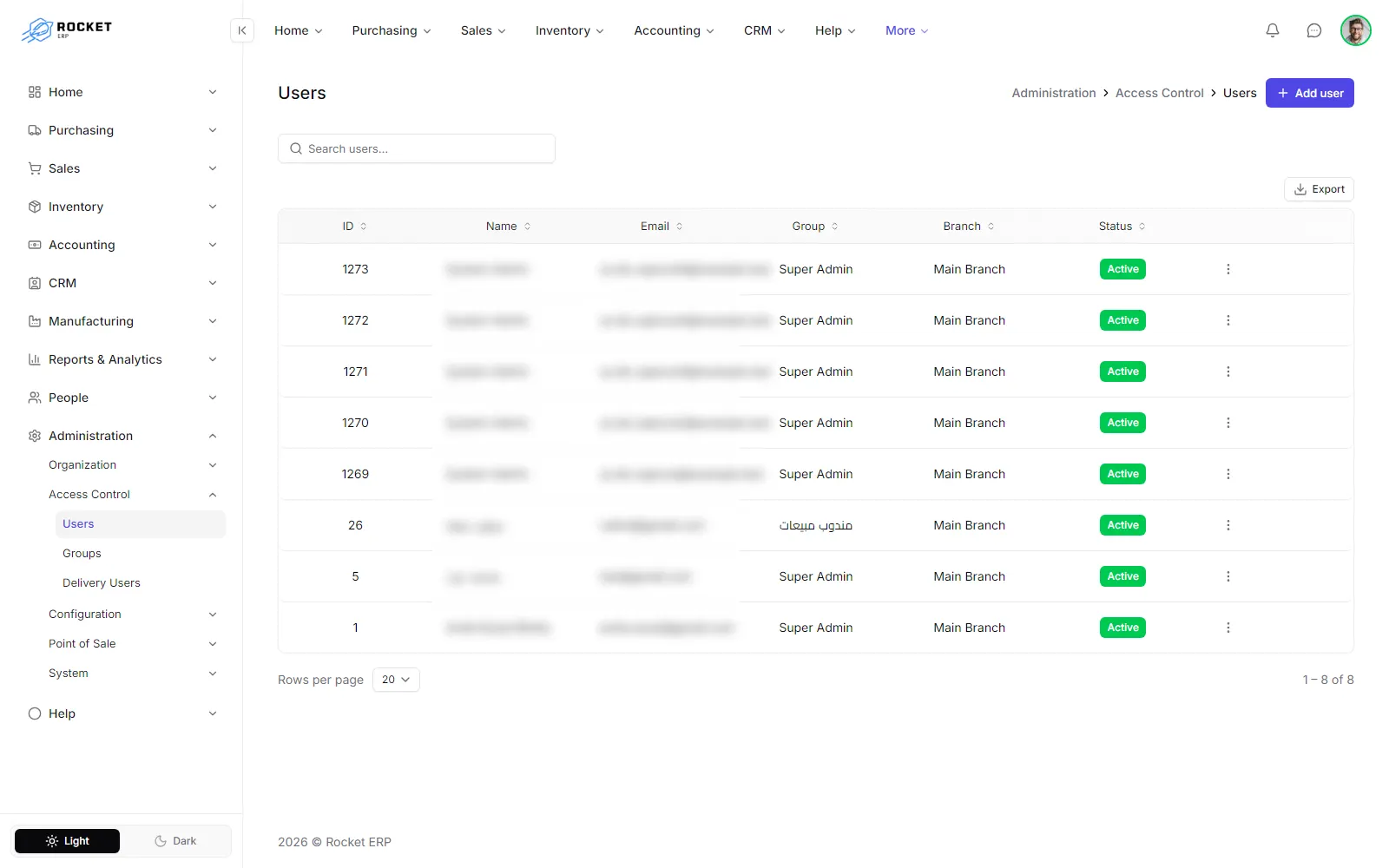
Task: Open row actions for user ID 1
Action: pyautogui.click(x=1228, y=628)
